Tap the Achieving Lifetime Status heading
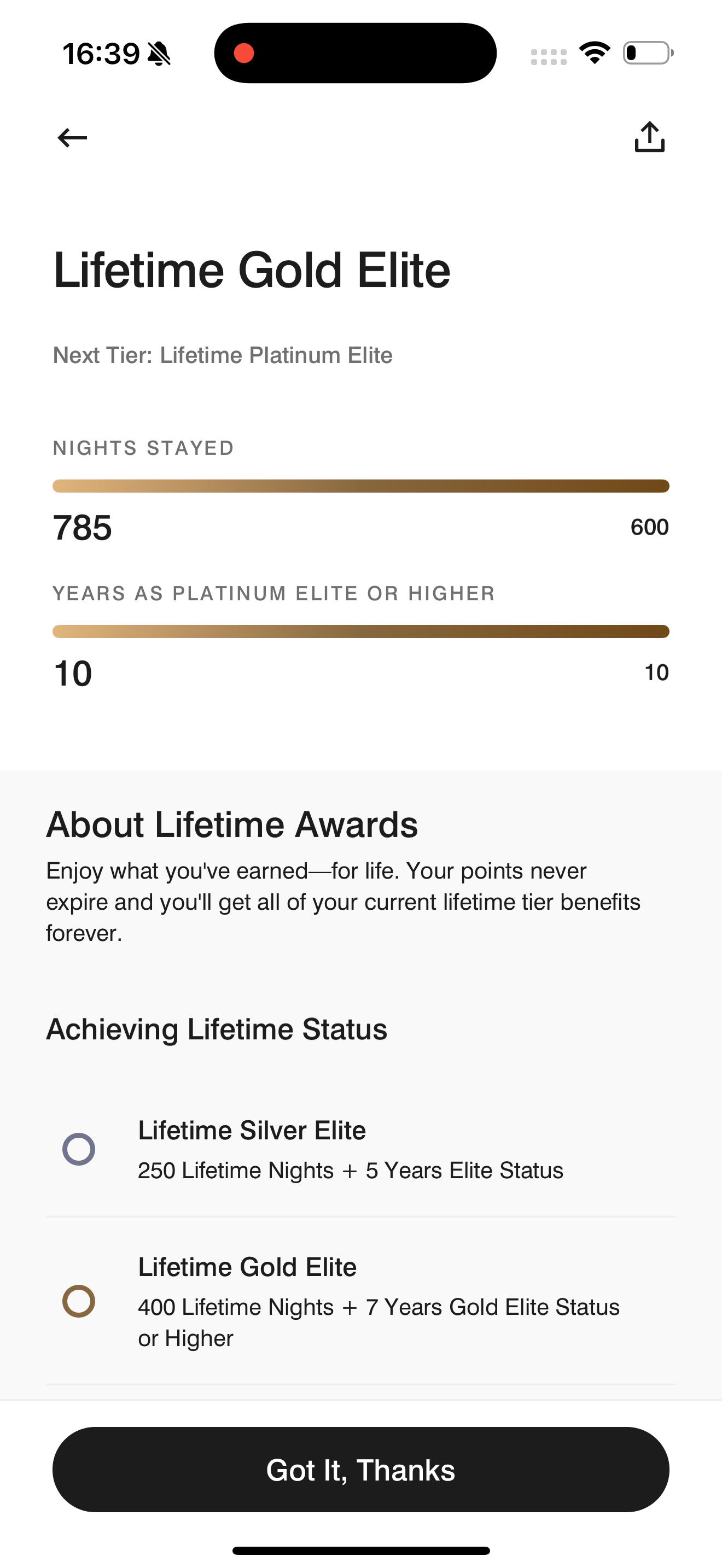722x1568 pixels. tap(217, 1029)
